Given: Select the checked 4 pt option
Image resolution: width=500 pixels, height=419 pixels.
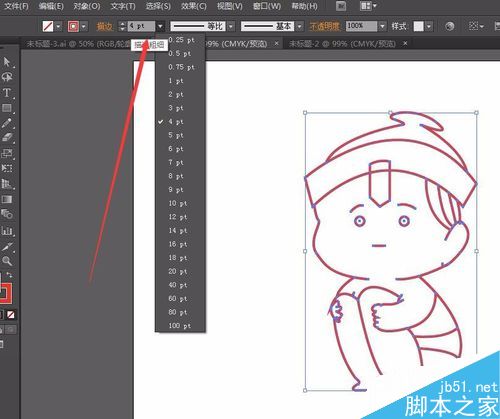Looking at the screenshot, I should 180,122.
